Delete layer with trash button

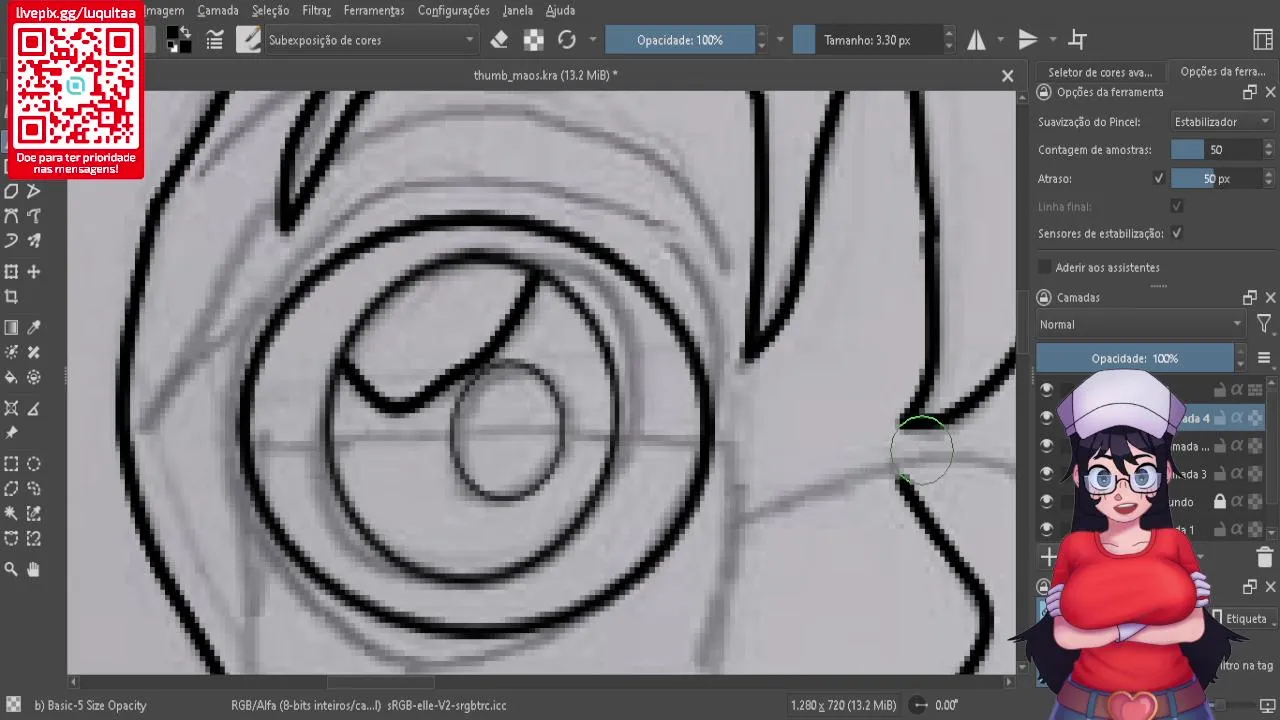pos(1264,558)
